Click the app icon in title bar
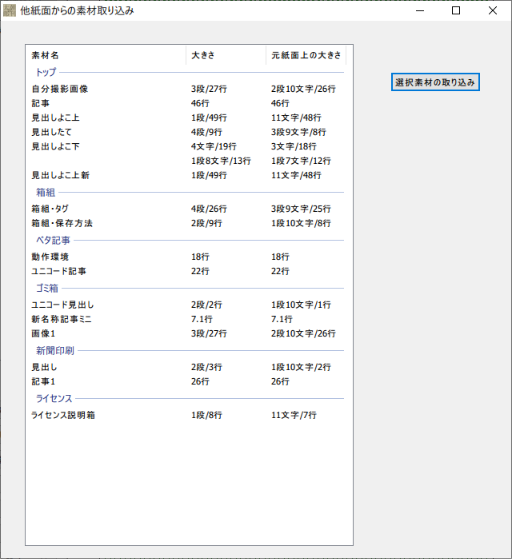Image resolution: width=512 pixels, height=559 pixels. coord(9,11)
